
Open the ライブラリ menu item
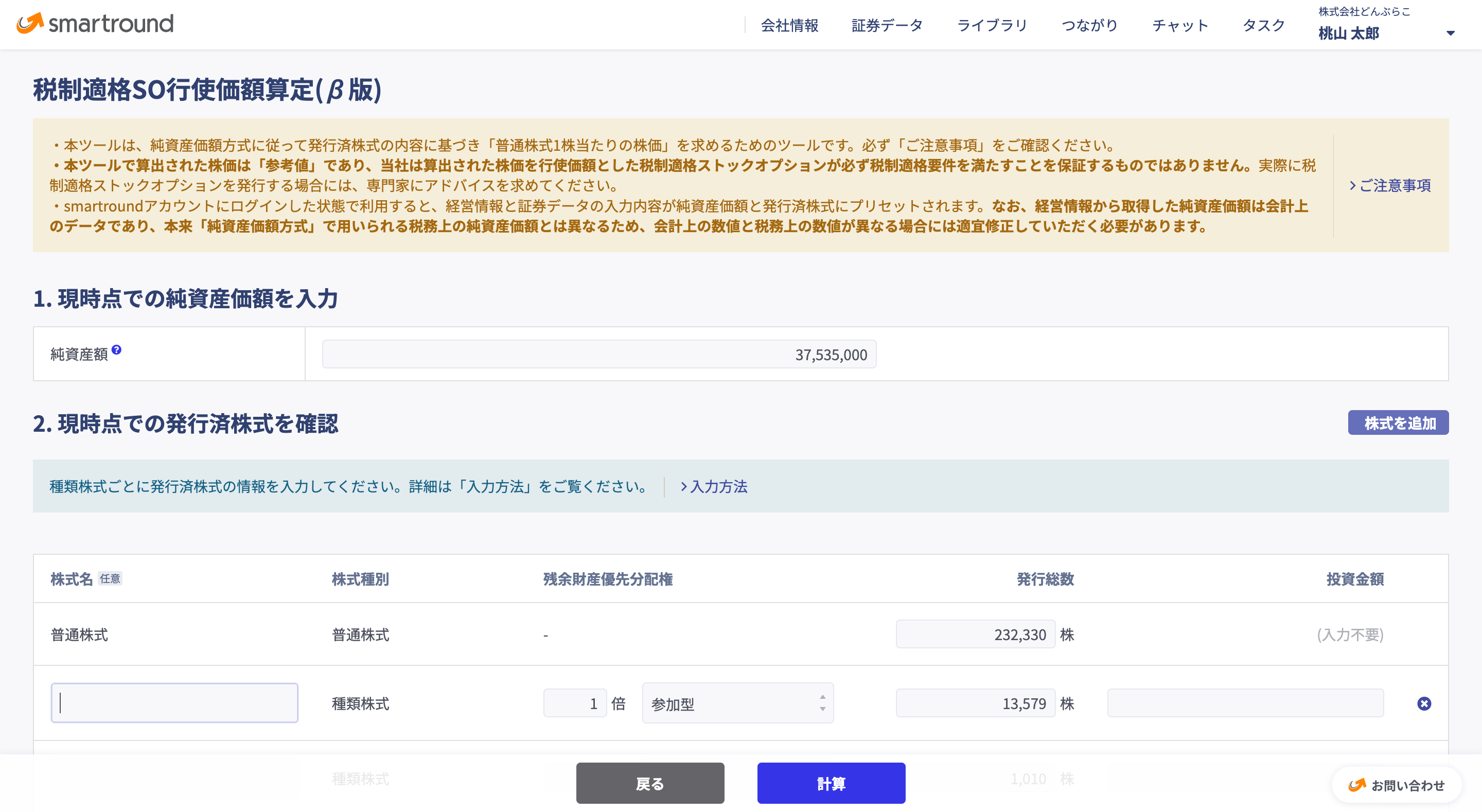pyautogui.click(x=992, y=25)
